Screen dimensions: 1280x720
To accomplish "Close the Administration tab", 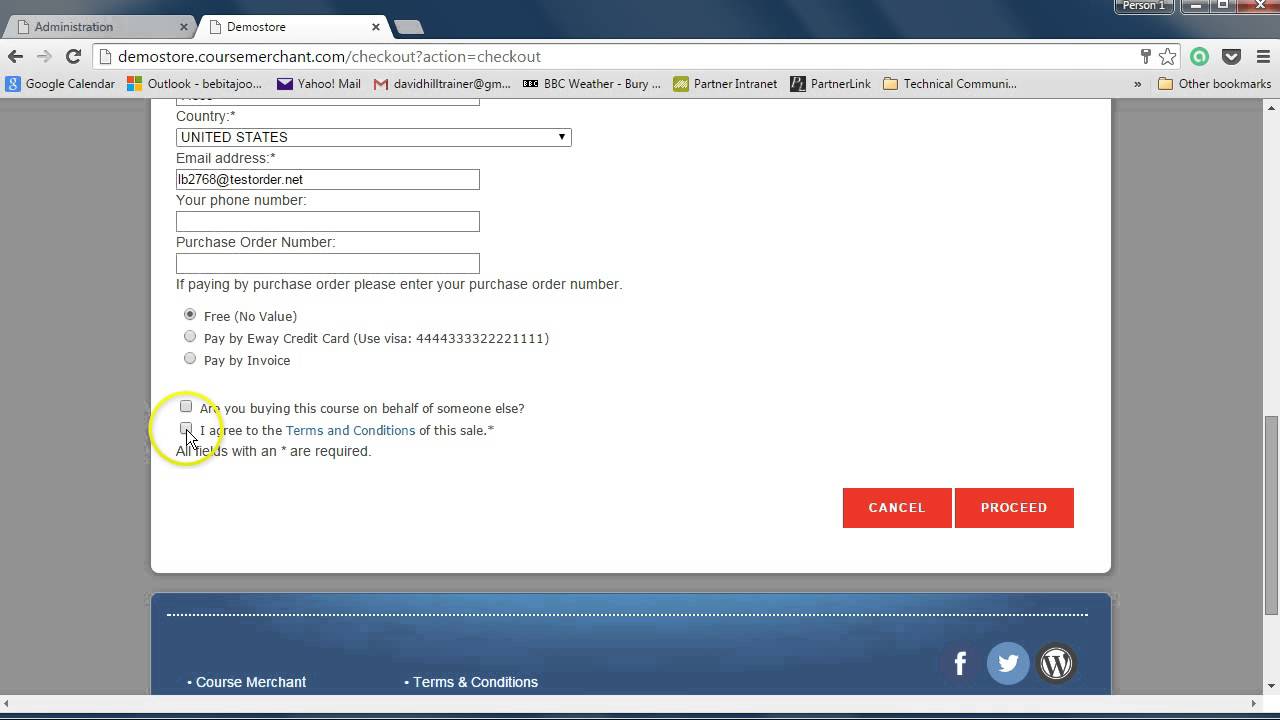I will click(x=184, y=27).
